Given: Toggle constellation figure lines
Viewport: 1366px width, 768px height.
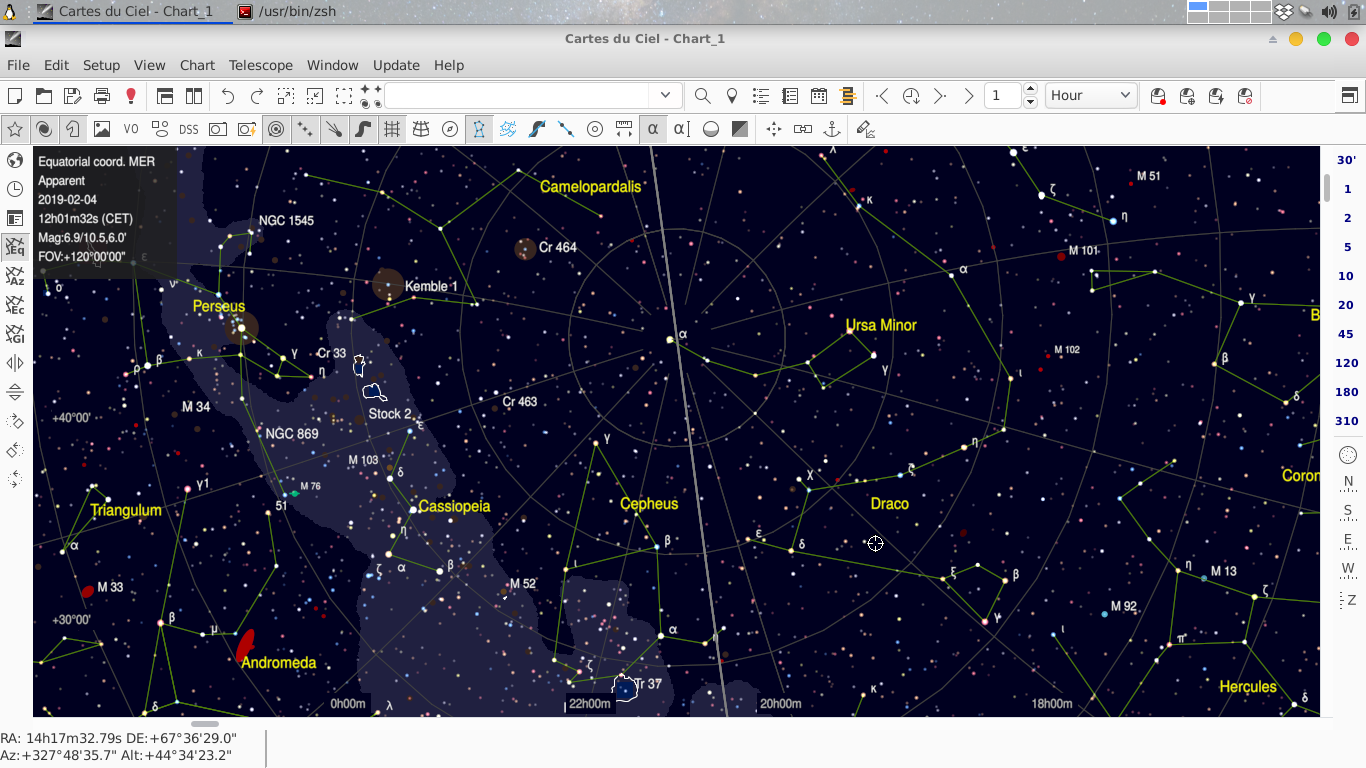Looking at the screenshot, I should pos(479,129).
